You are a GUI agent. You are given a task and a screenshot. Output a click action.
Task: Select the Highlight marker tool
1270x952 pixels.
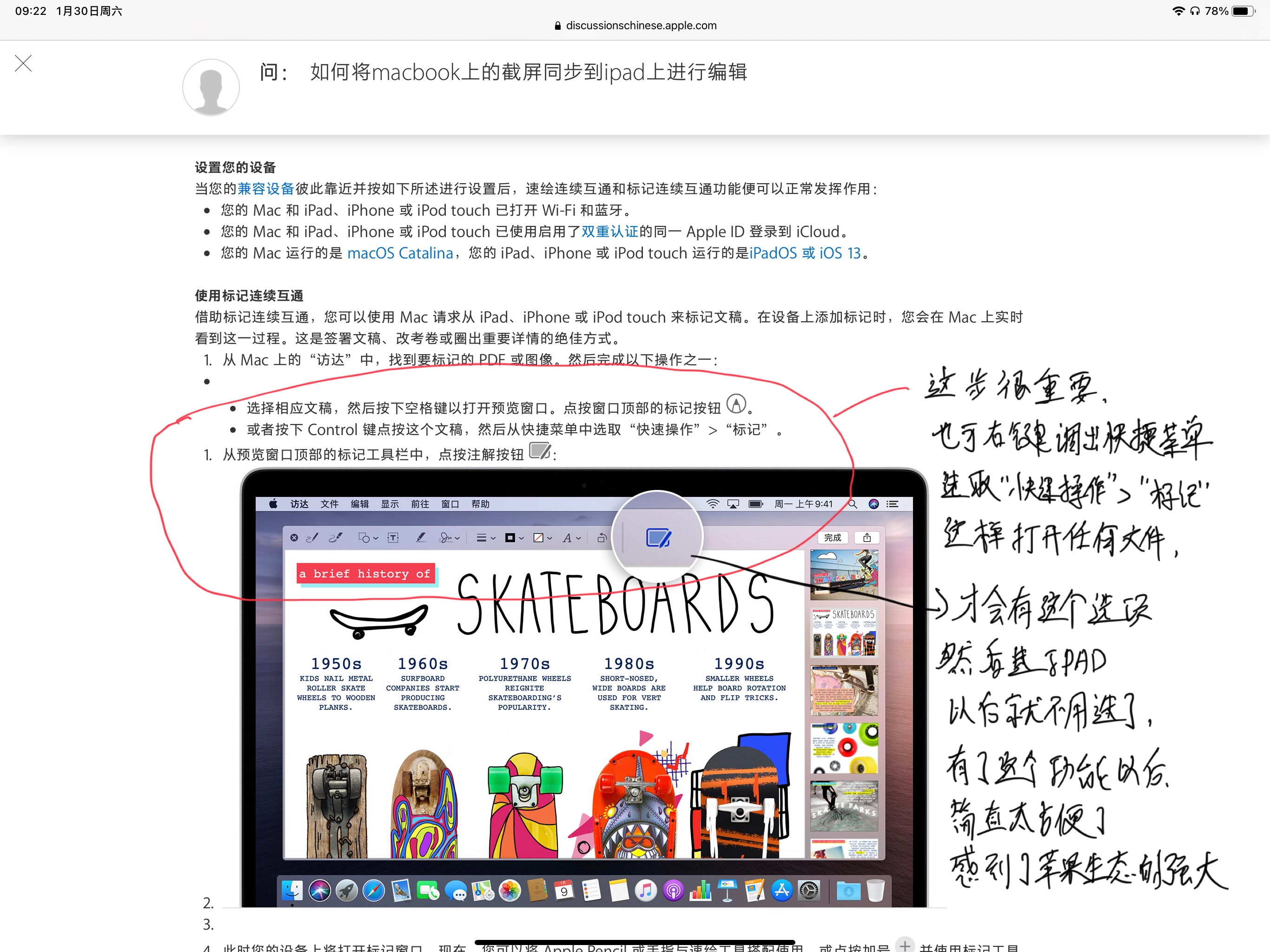click(421, 538)
